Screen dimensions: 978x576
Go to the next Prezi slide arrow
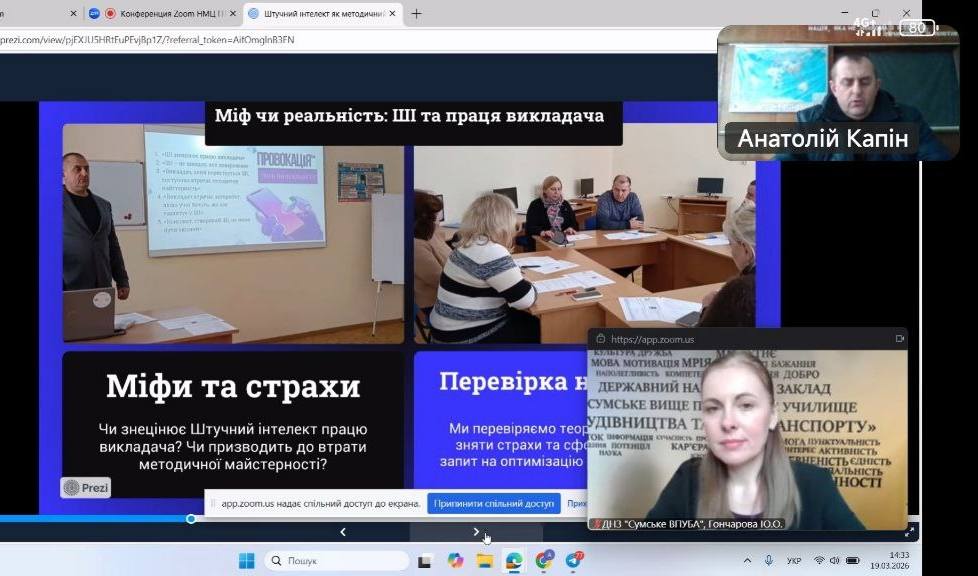pyautogui.click(x=476, y=532)
